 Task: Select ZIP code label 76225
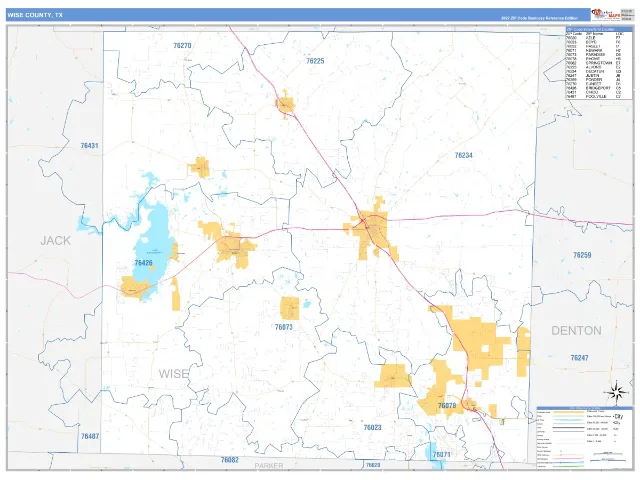315,61
